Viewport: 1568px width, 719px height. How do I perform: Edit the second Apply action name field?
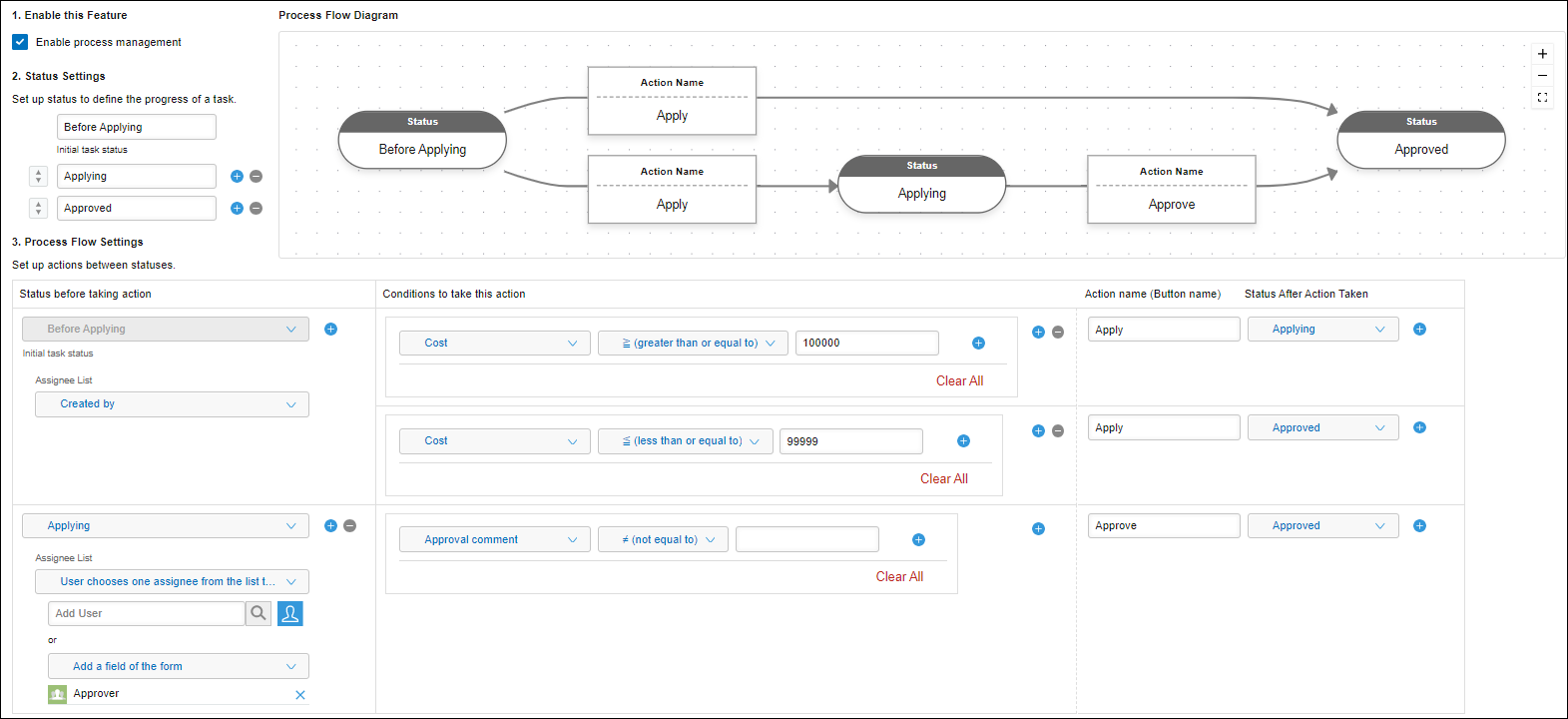pyautogui.click(x=1164, y=427)
